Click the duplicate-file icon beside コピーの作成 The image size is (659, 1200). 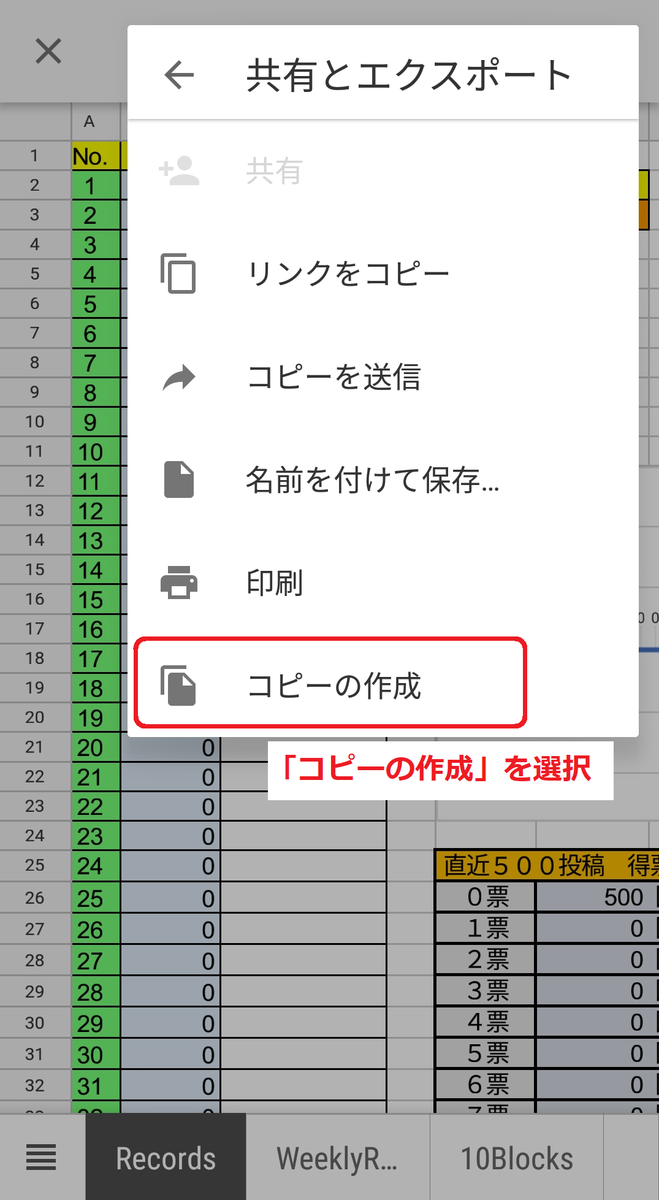point(179,686)
